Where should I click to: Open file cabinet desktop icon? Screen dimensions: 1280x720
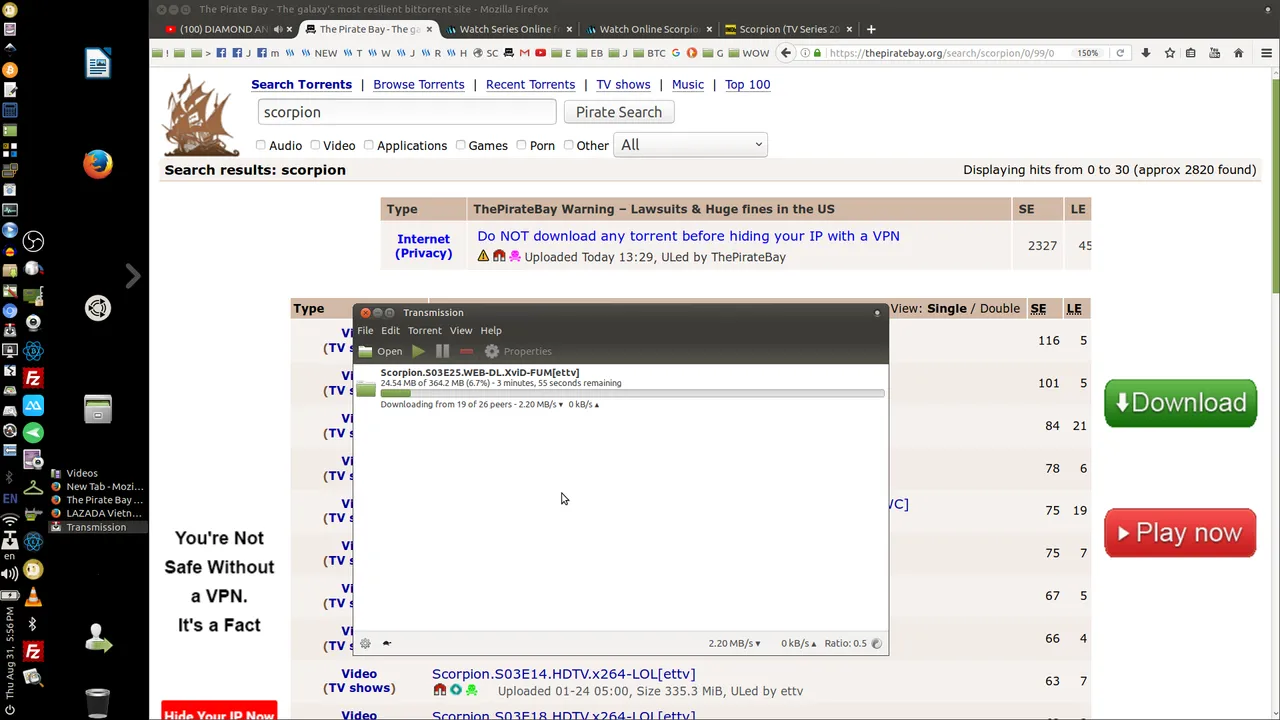coord(98,409)
